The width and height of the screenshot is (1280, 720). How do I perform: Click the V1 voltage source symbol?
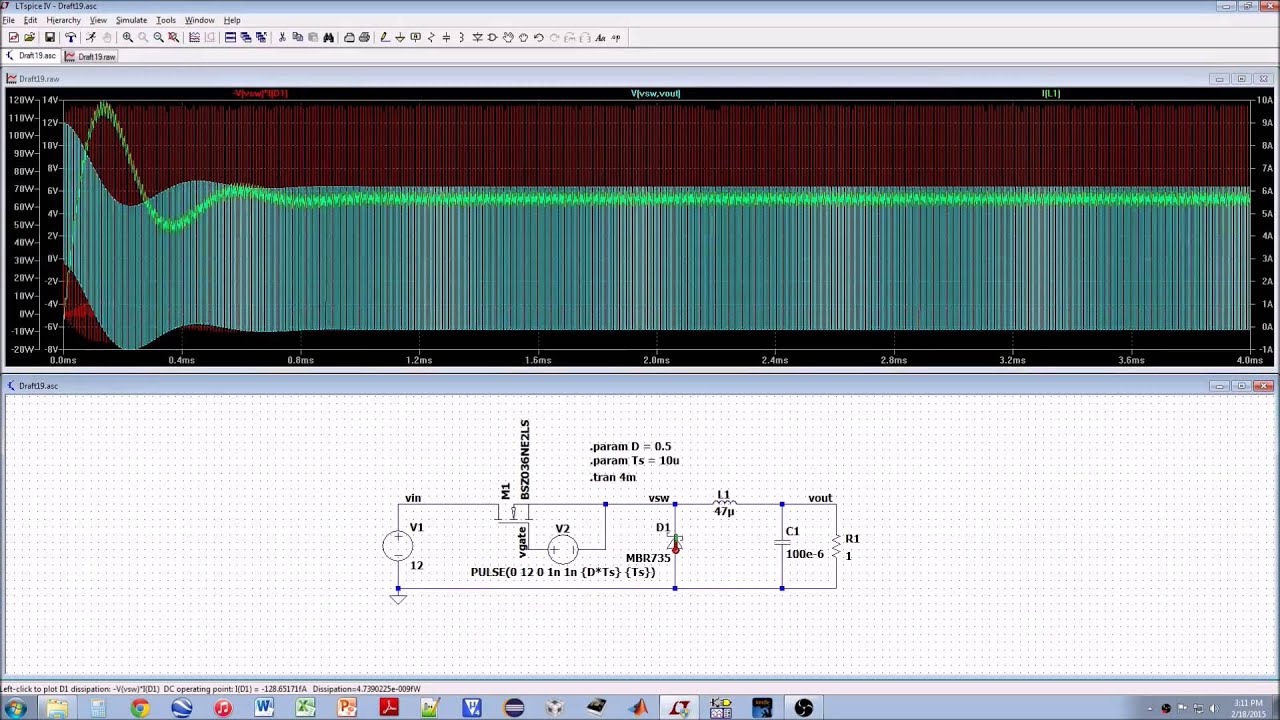[x=397, y=546]
